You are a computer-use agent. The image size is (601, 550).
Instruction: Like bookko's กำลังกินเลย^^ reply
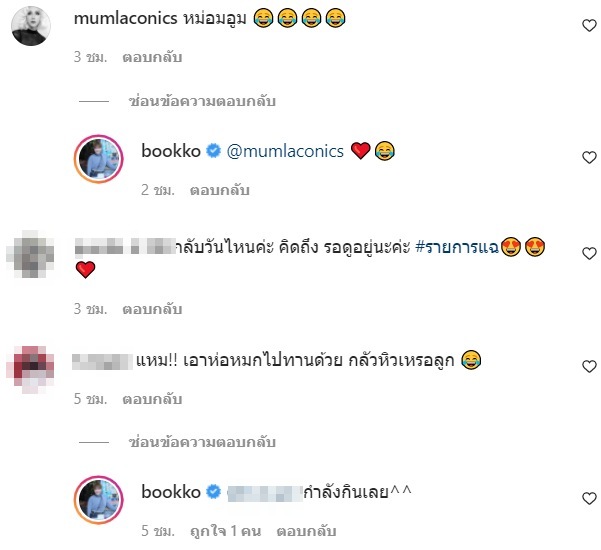(589, 498)
